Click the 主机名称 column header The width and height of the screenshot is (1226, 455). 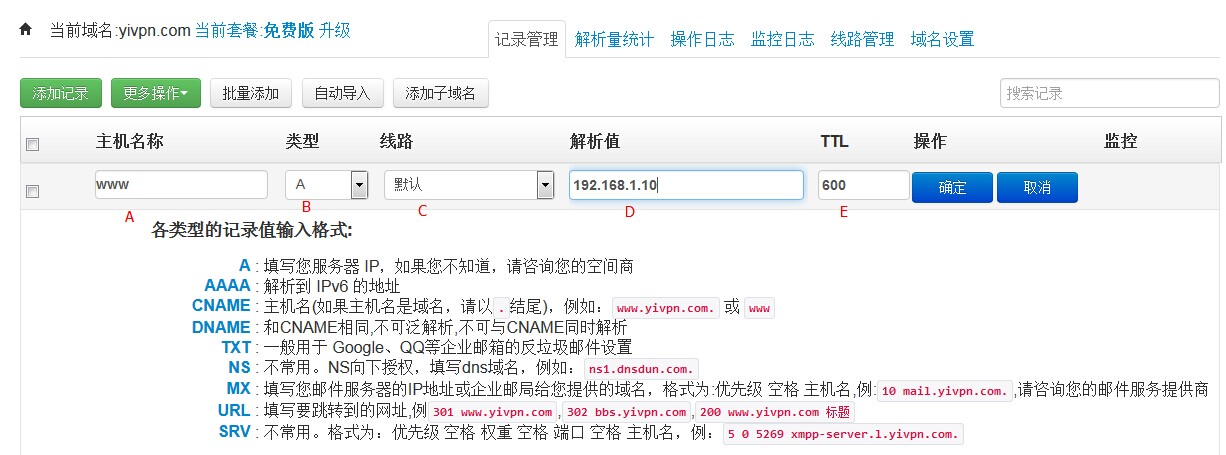tap(129, 141)
